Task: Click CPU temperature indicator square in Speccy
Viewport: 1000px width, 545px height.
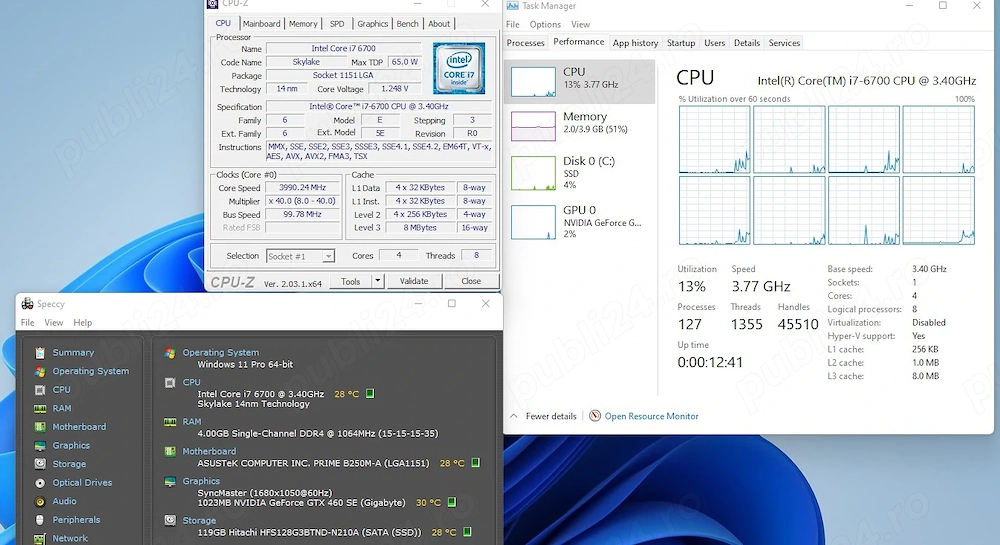Action: pos(370,394)
